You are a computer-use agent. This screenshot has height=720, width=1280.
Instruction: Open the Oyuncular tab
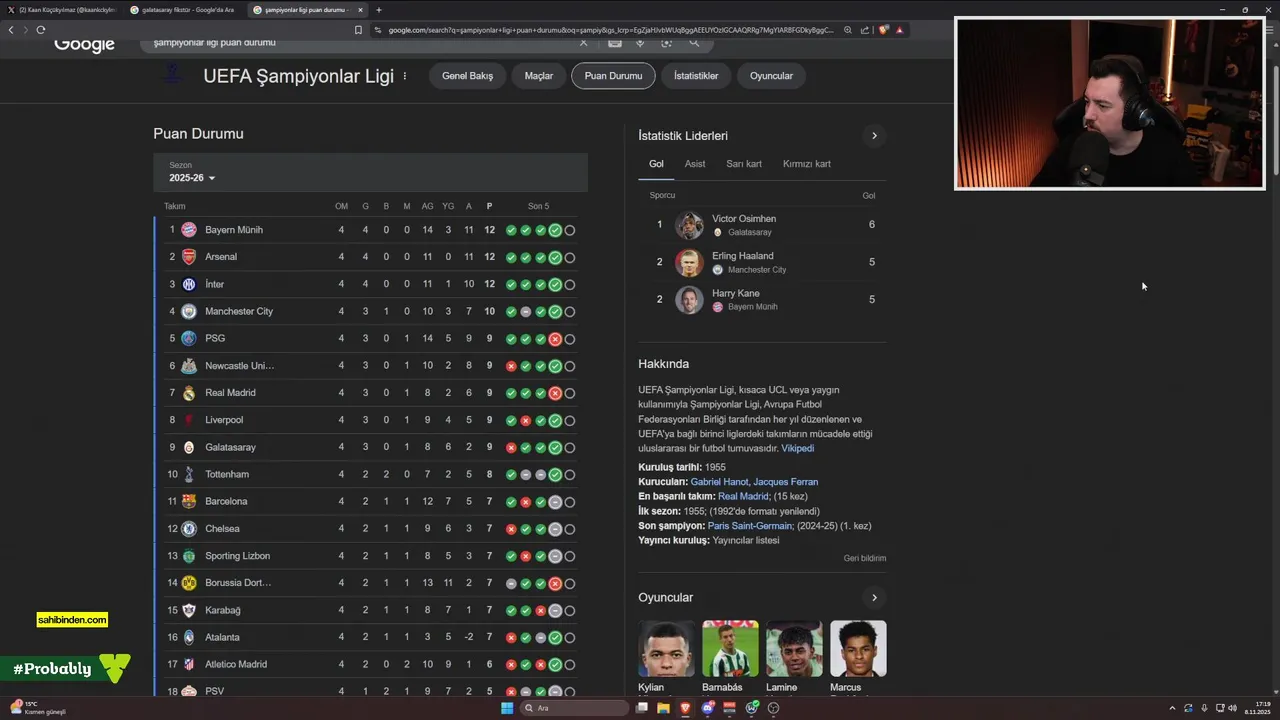pyautogui.click(x=771, y=76)
